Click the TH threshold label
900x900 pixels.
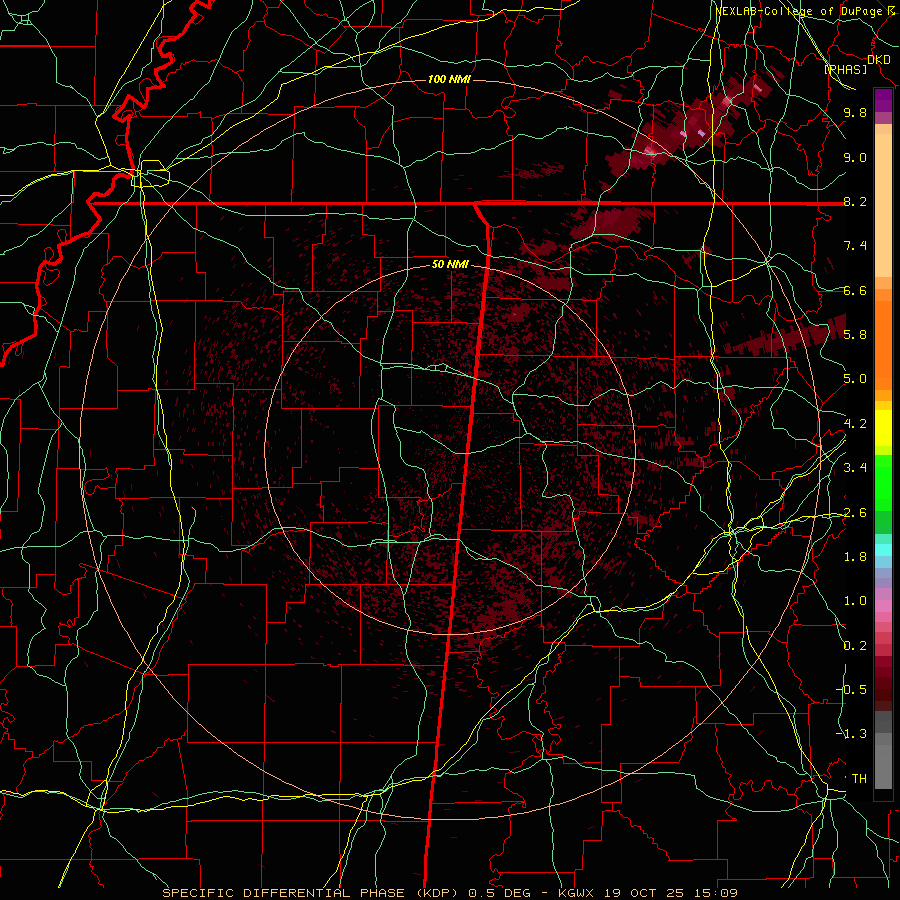(859, 779)
